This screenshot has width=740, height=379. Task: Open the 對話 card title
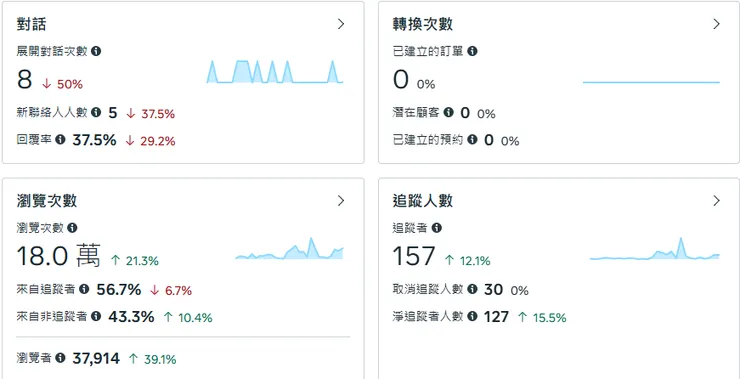click(x=32, y=24)
